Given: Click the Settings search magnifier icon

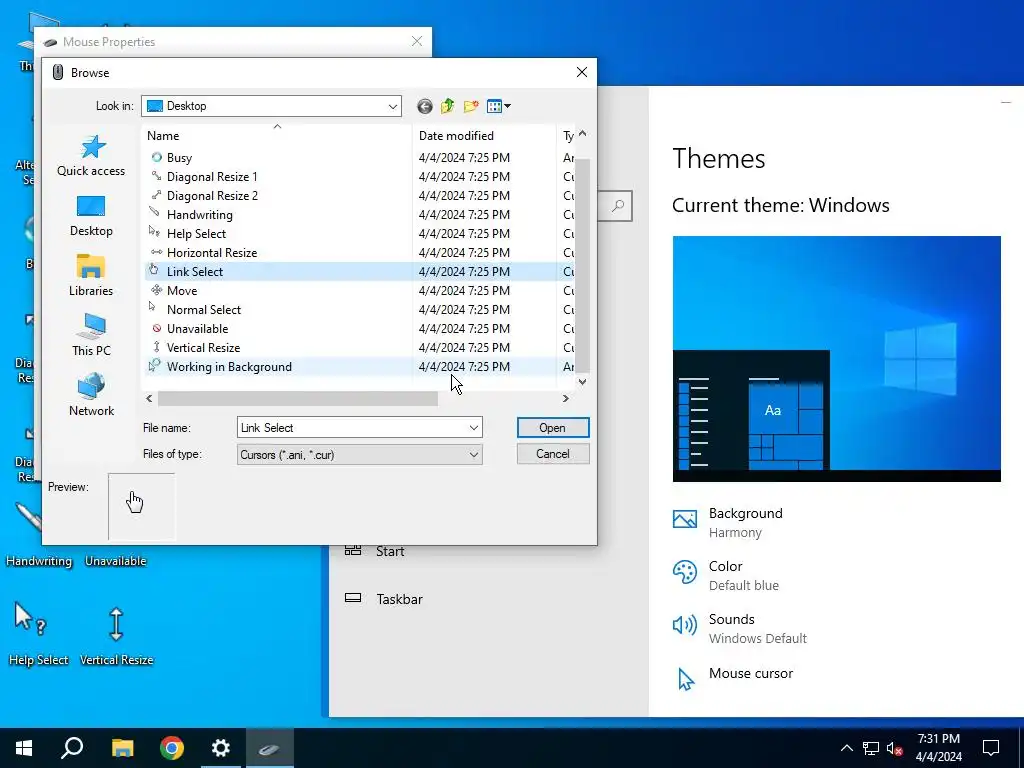Looking at the screenshot, I should [617, 206].
